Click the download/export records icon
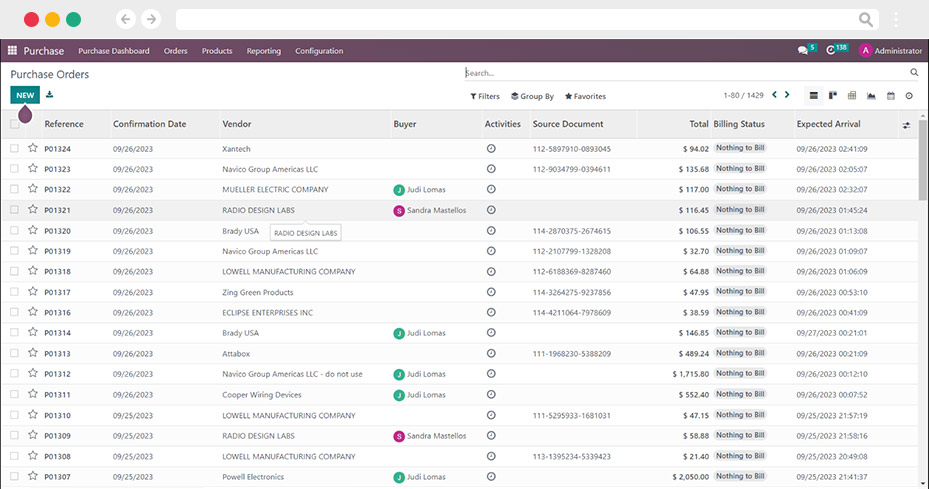The image size is (929, 489). (50, 95)
